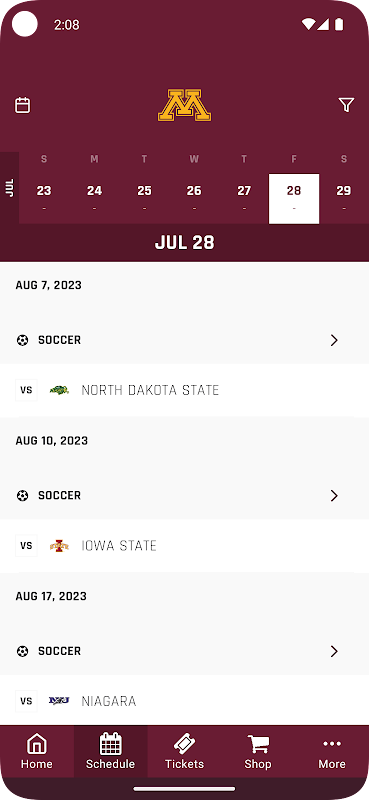Viewport: 369px width, 800px height.
Task: Select the Schedule tab
Action: [x=110, y=751]
